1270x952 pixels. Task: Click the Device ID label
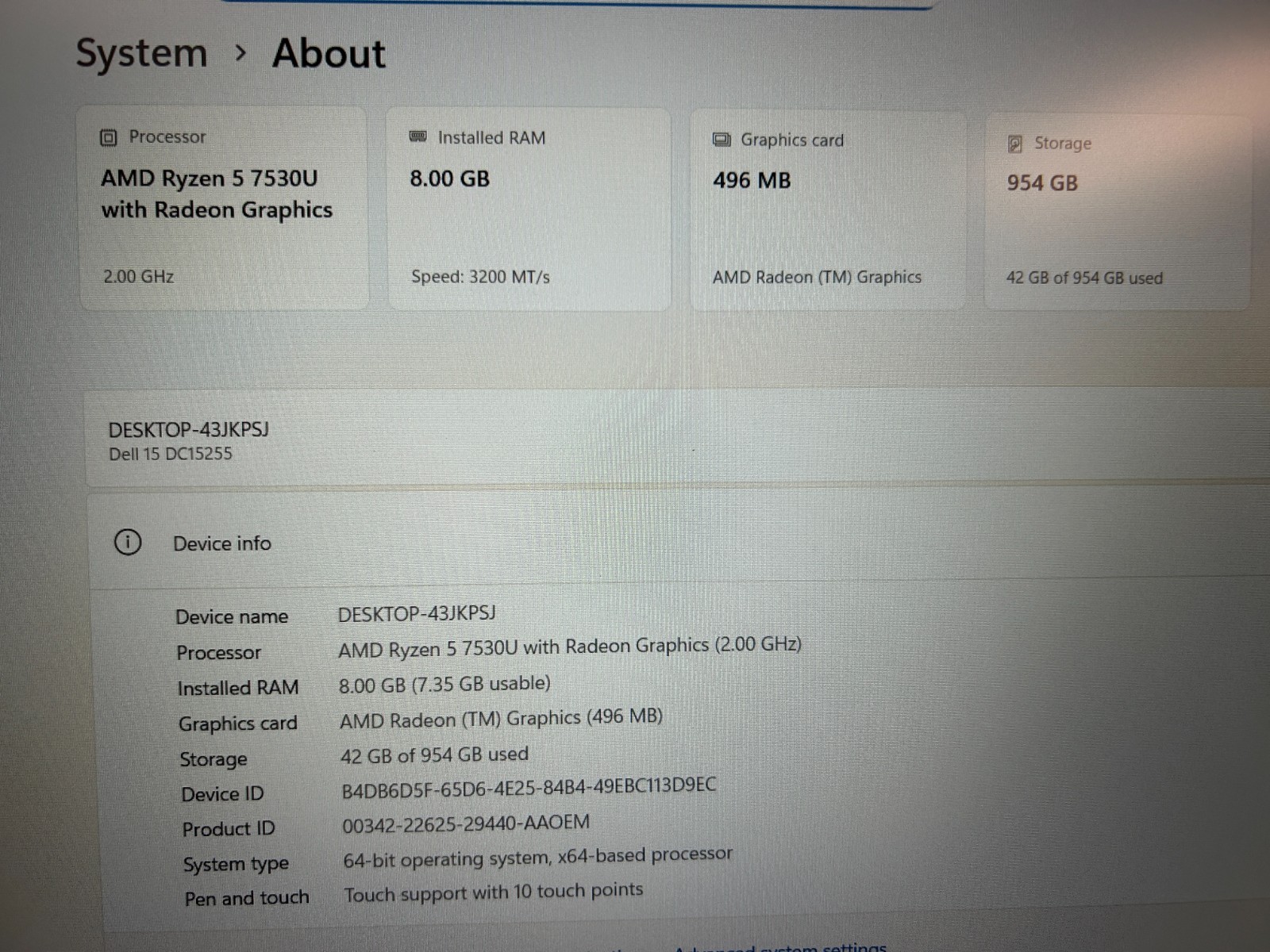(222, 794)
